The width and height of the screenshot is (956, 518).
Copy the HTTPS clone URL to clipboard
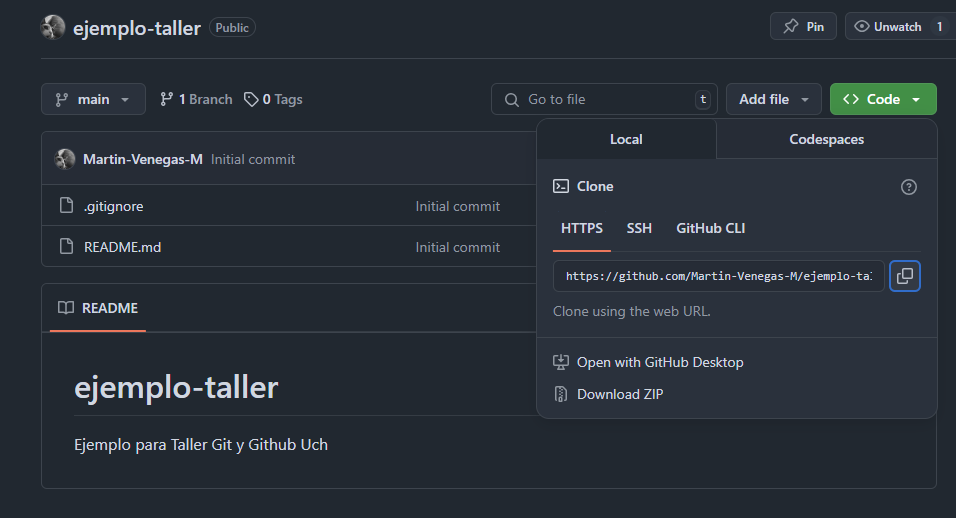[905, 276]
